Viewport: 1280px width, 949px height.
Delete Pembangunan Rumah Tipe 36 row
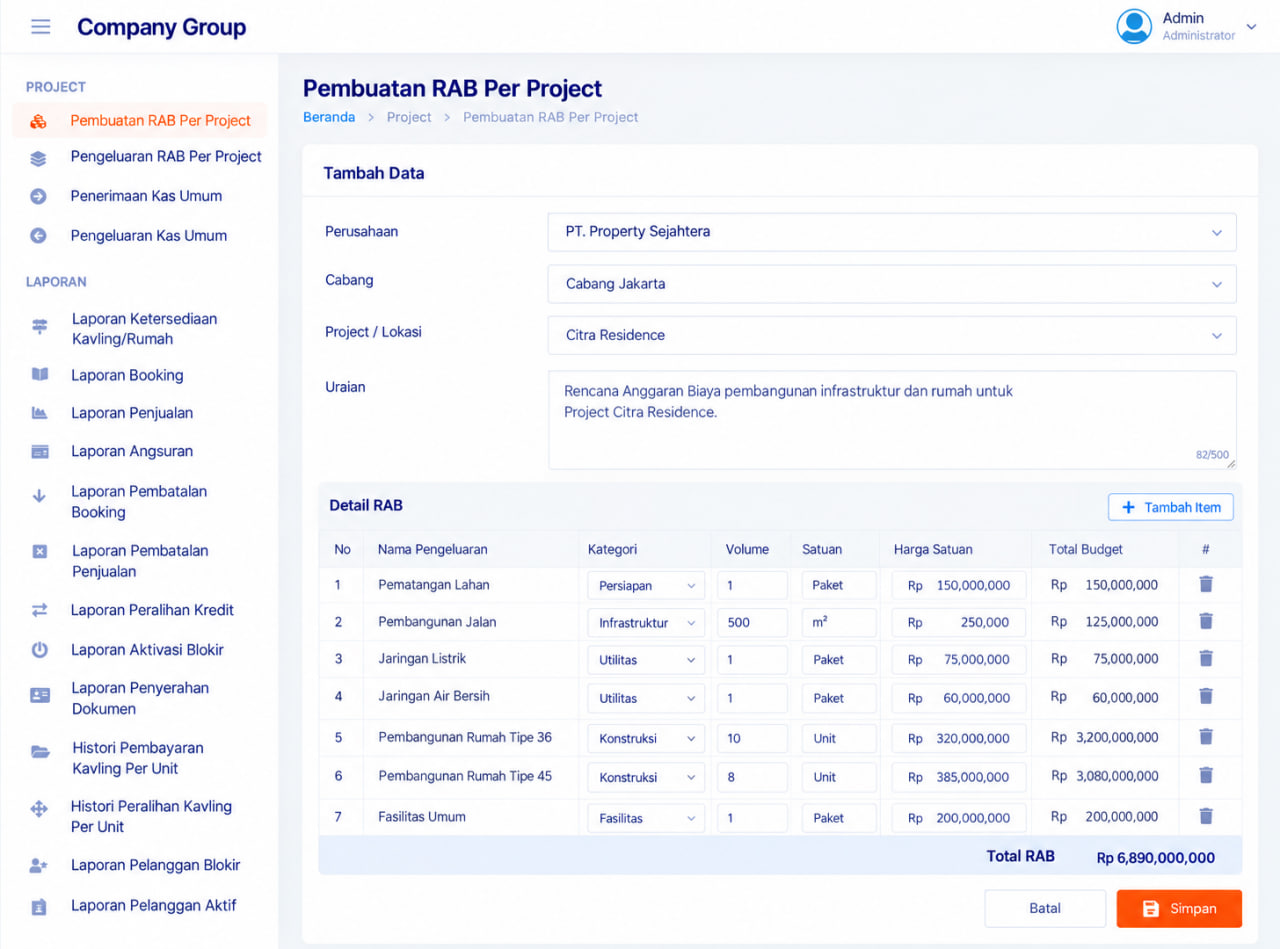(x=1206, y=737)
